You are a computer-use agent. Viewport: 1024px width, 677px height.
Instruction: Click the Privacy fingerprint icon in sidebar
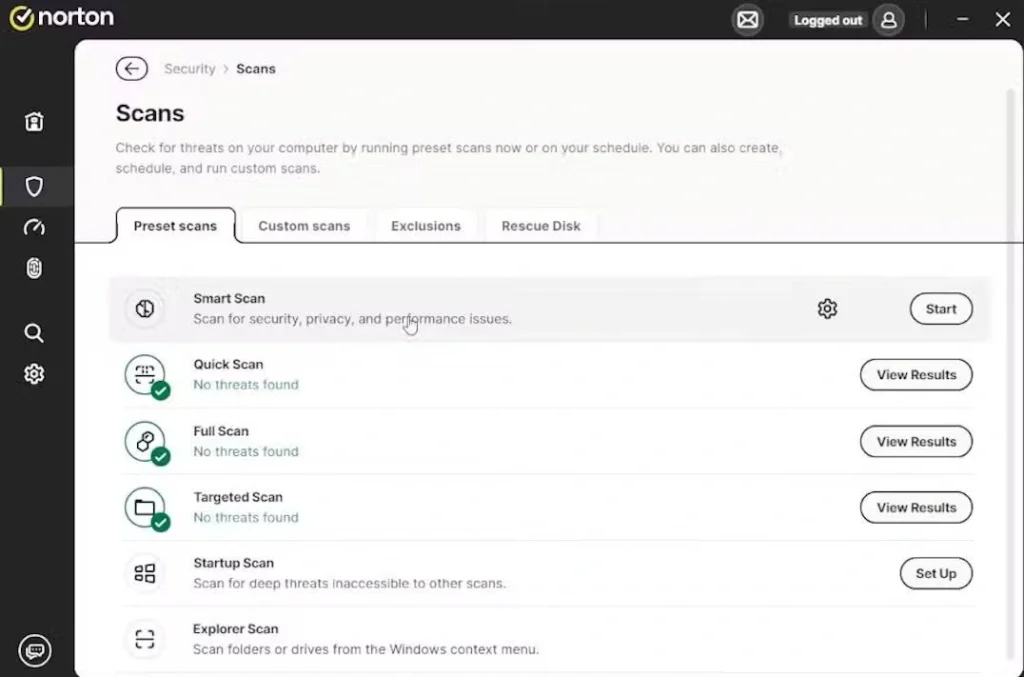coord(34,268)
